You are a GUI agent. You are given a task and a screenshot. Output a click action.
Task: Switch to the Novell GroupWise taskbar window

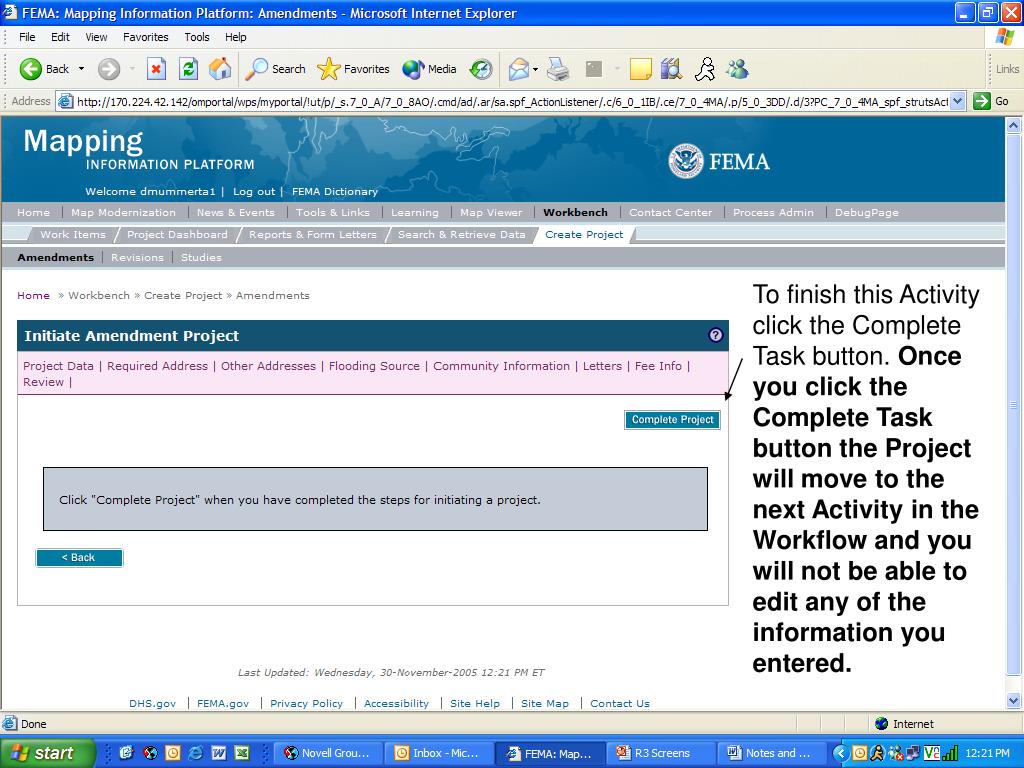328,753
